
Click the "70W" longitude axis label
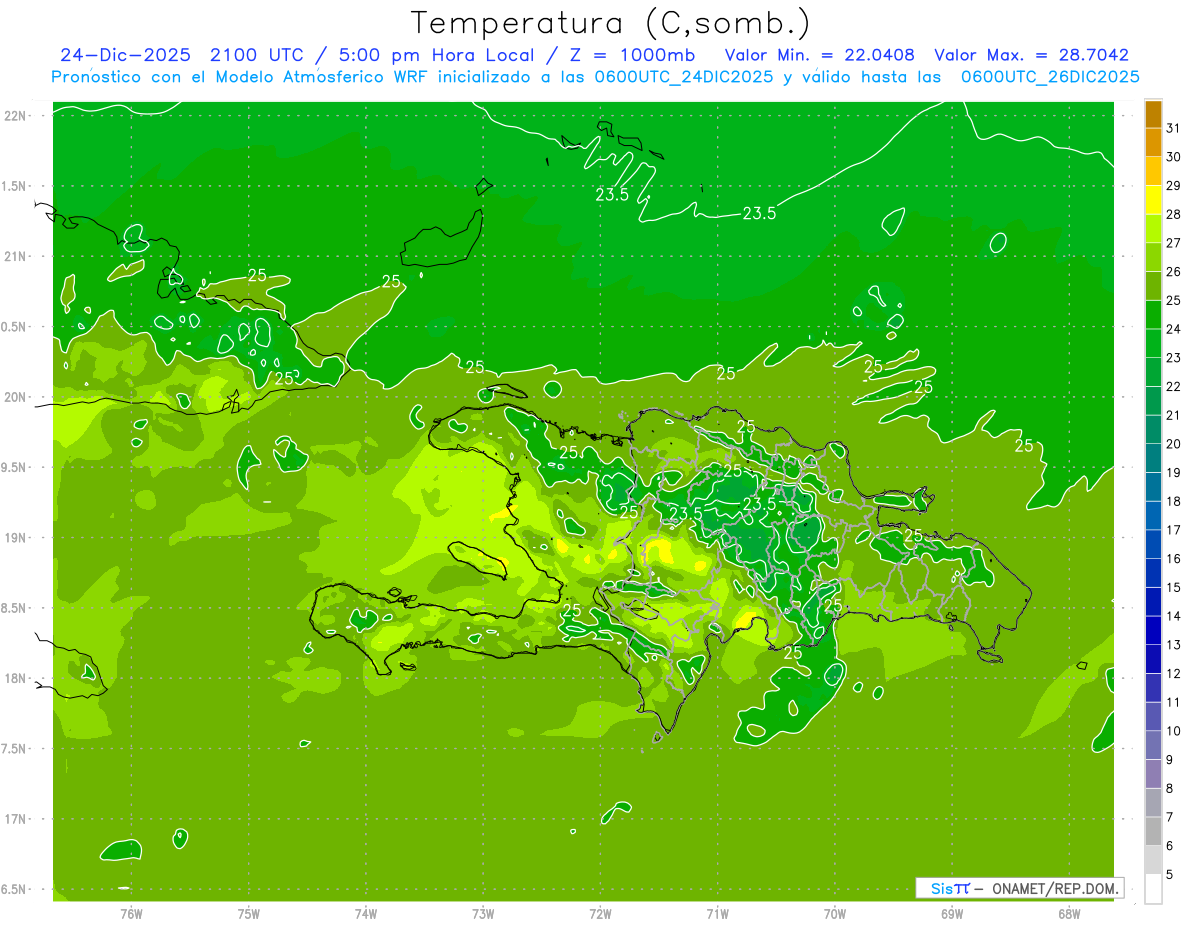(835, 913)
